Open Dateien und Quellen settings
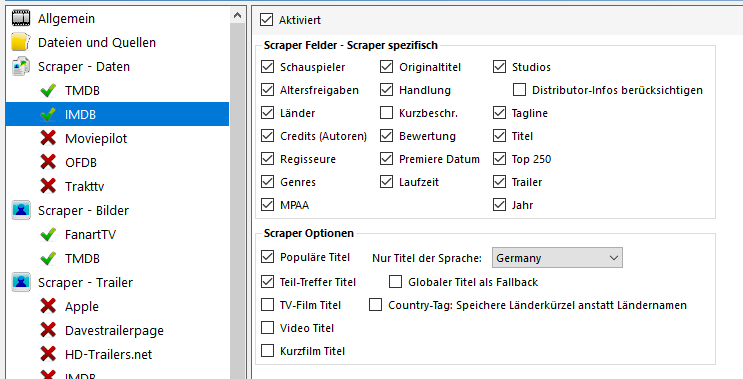743x379 pixels. [97, 43]
